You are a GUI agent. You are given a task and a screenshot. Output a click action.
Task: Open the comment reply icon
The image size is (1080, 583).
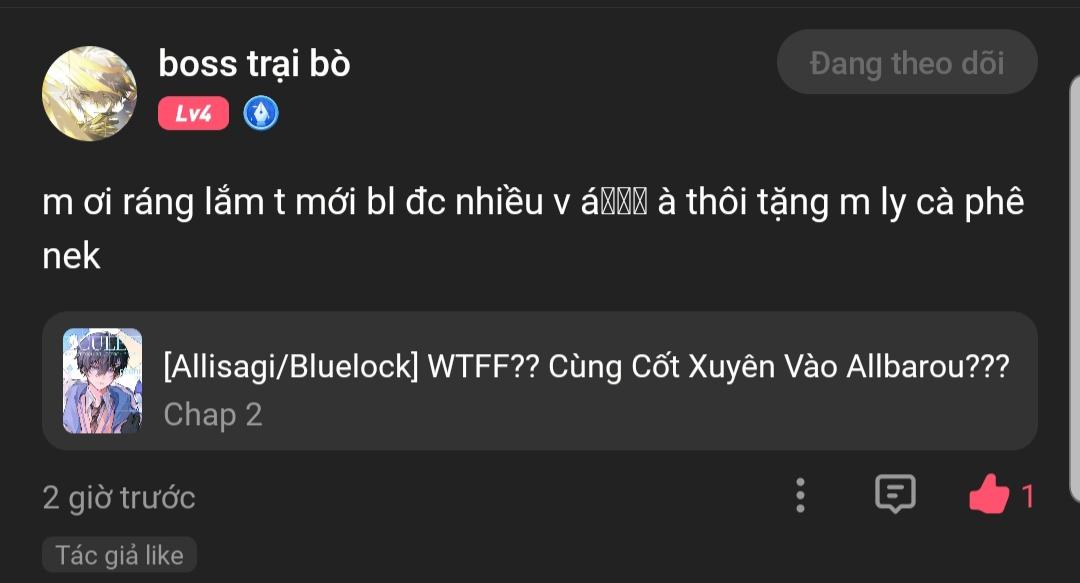[895, 494]
